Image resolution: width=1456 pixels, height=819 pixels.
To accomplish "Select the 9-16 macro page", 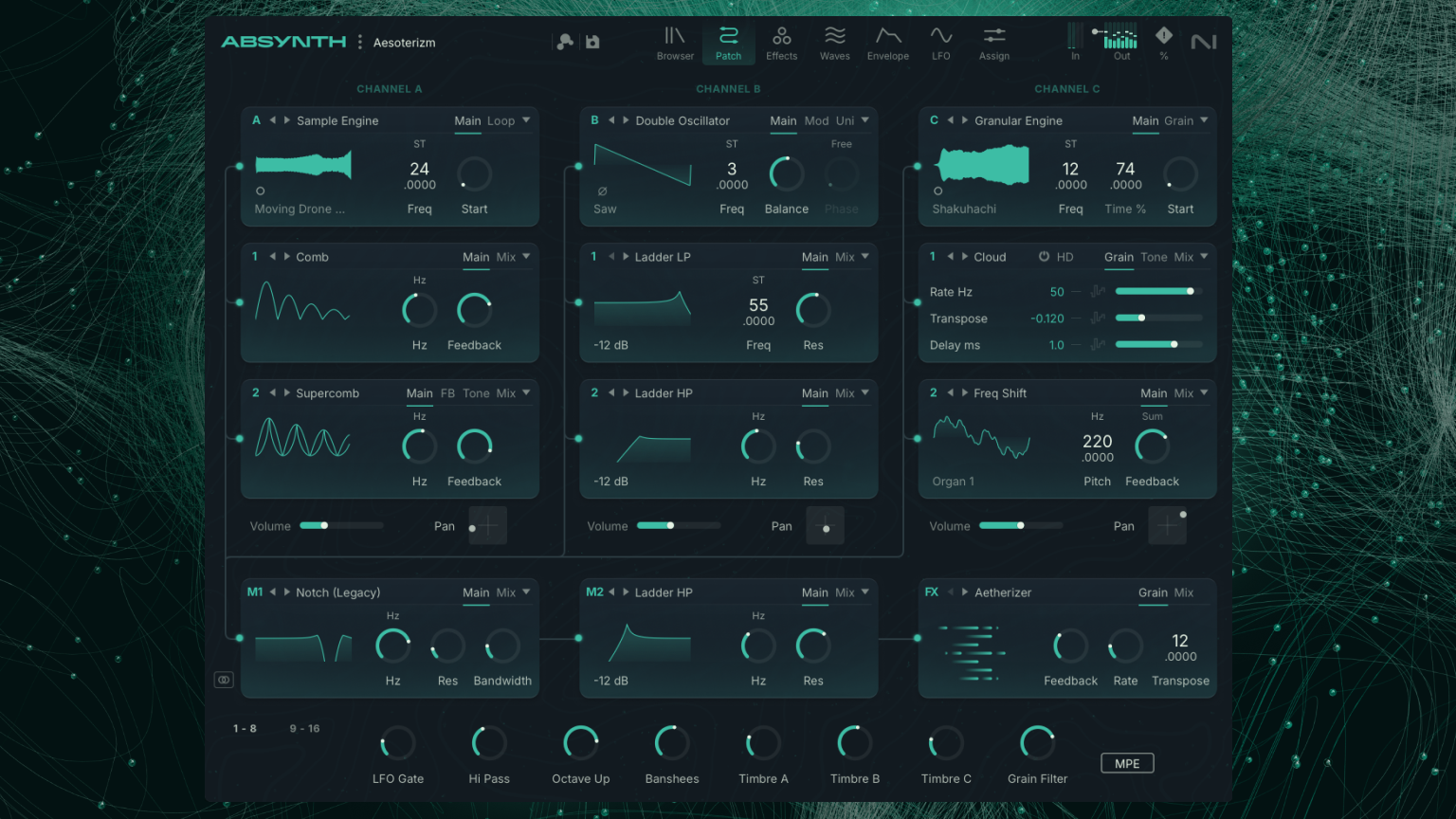I will point(304,728).
